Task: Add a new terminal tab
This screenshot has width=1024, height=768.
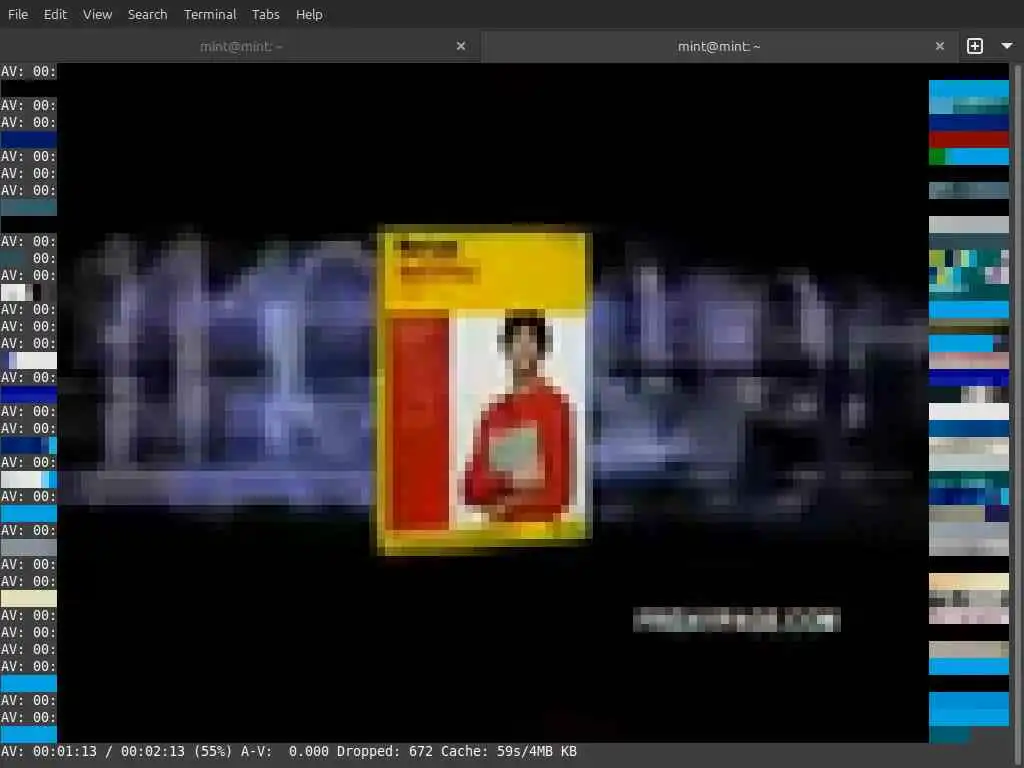Action: coord(975,46)
